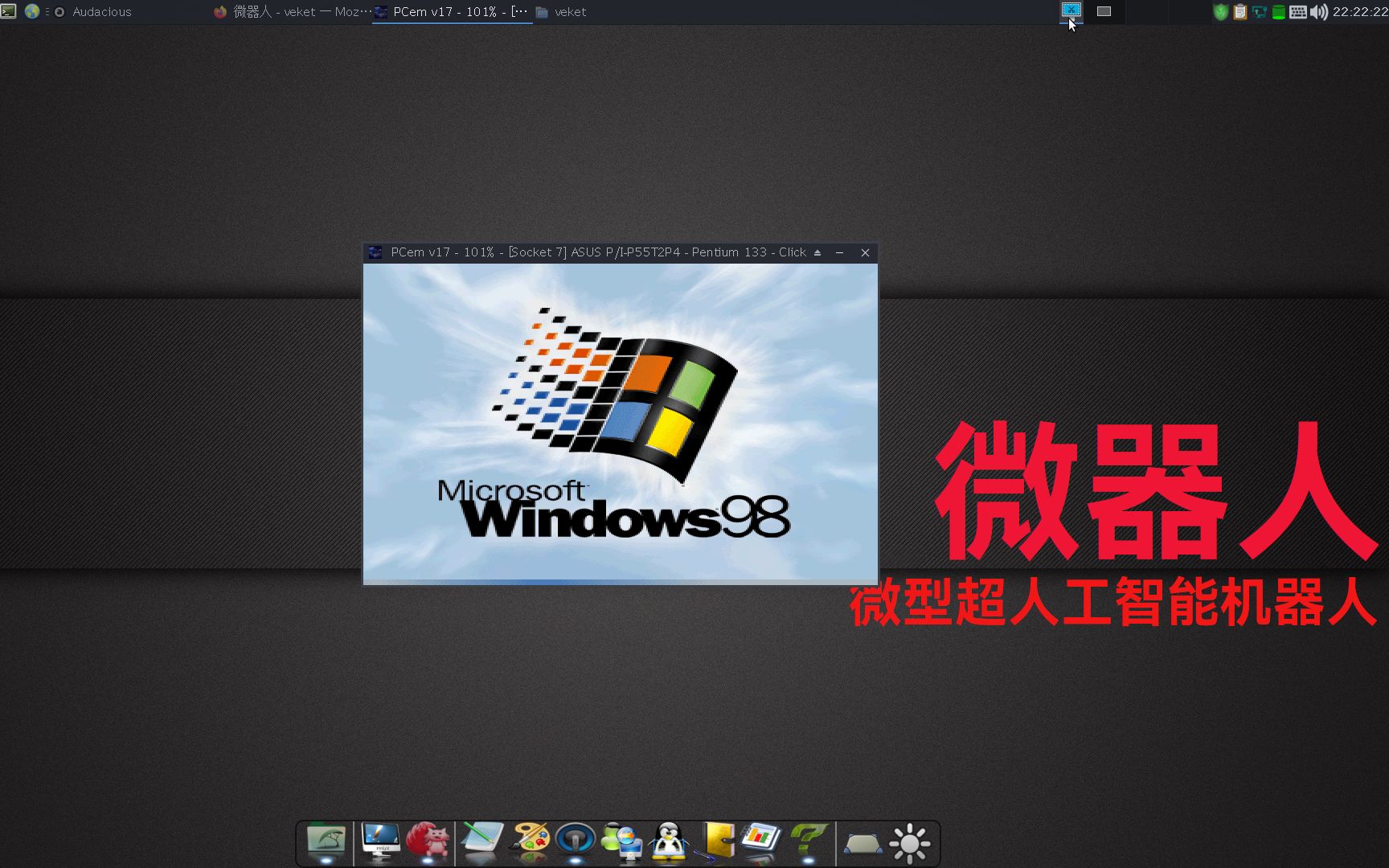Viewport: 1389px width, 868px height.
Task: Open the keyboard layout tray icon
Action: [x=1297, y=12]
